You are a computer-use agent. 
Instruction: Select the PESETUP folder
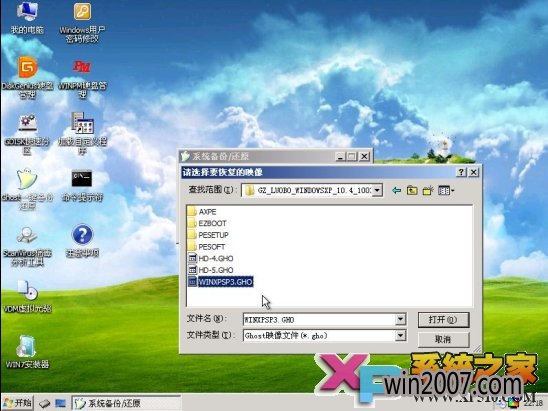208,235
